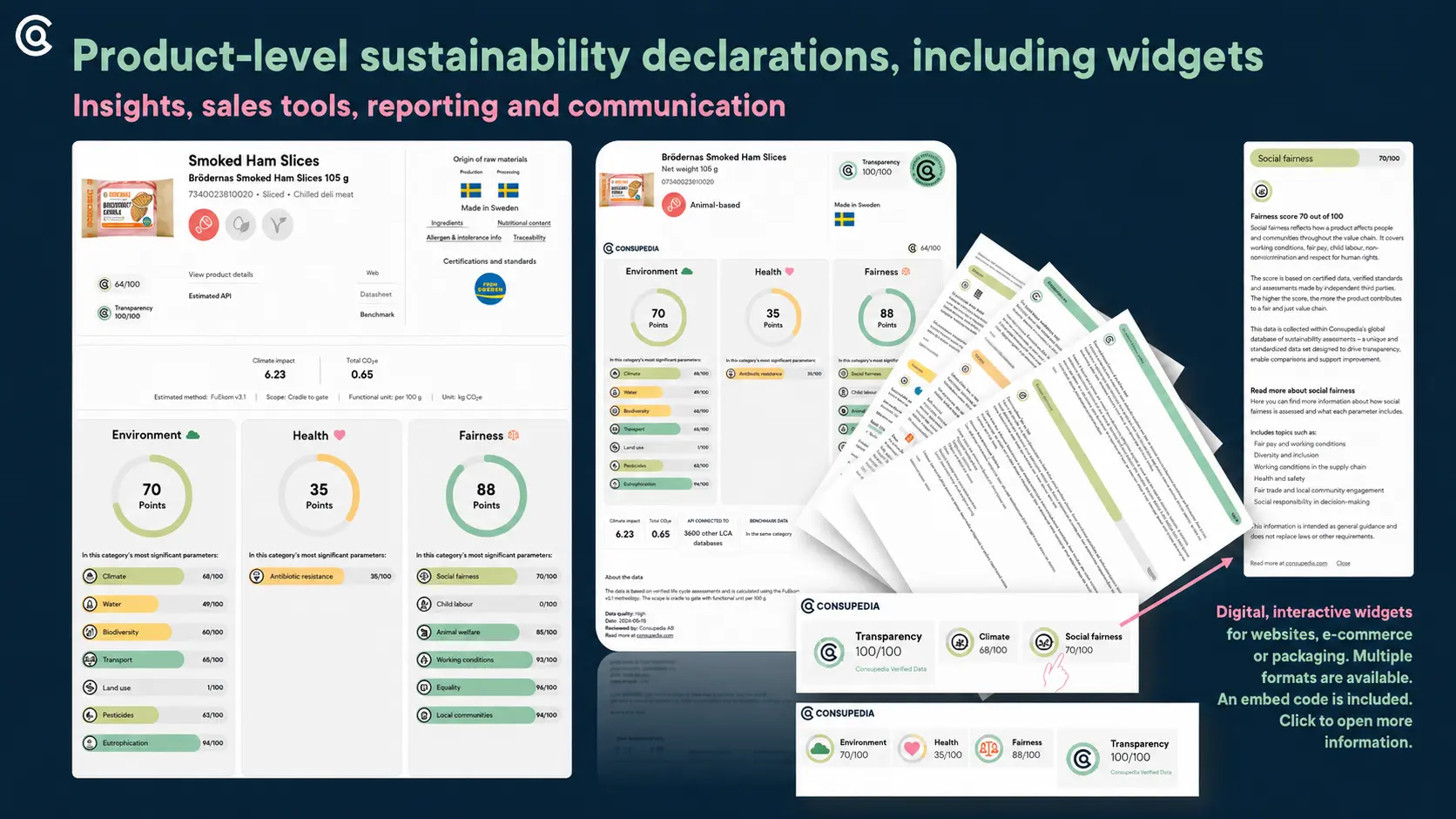This screenshot has height=819, width=1456.
Task: Select the Web option
Action: pyautogui.click(x=373, y=274)
